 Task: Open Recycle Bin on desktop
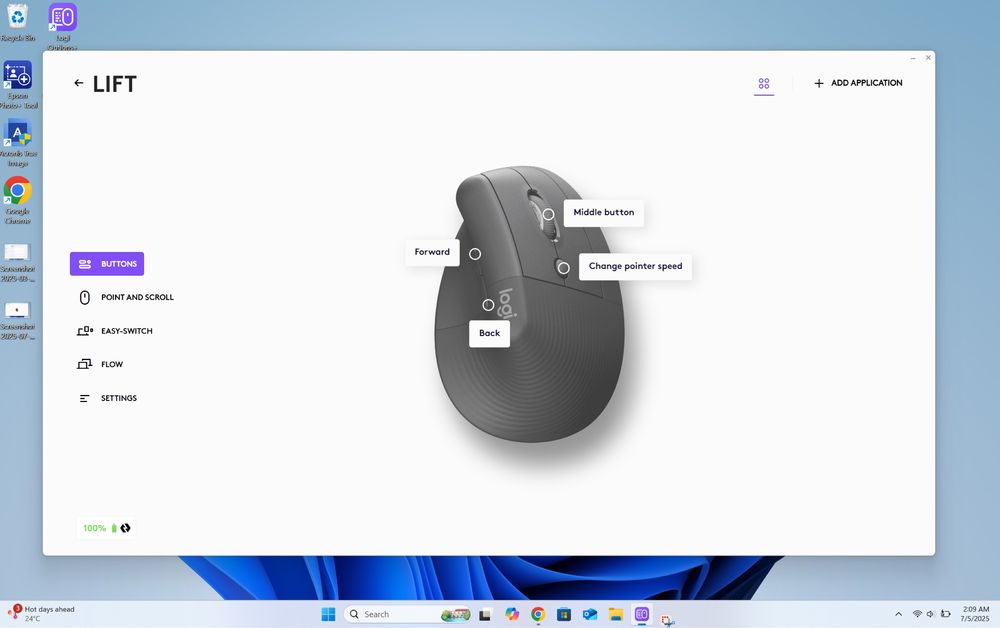click(18, 22)
